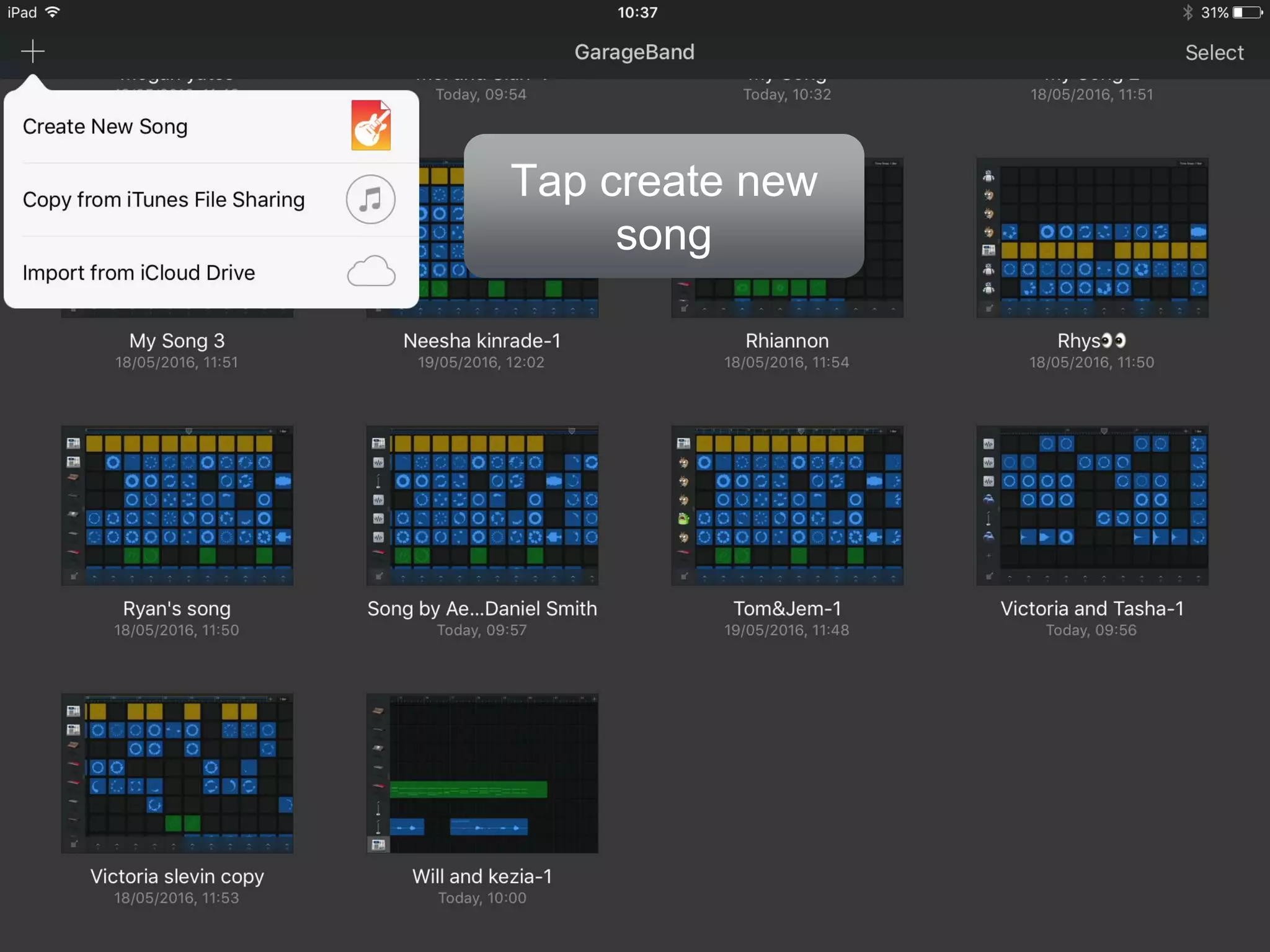Choose Import from iCloud Drive
Screen dimensions: 1270x952
tap(211, 273)
